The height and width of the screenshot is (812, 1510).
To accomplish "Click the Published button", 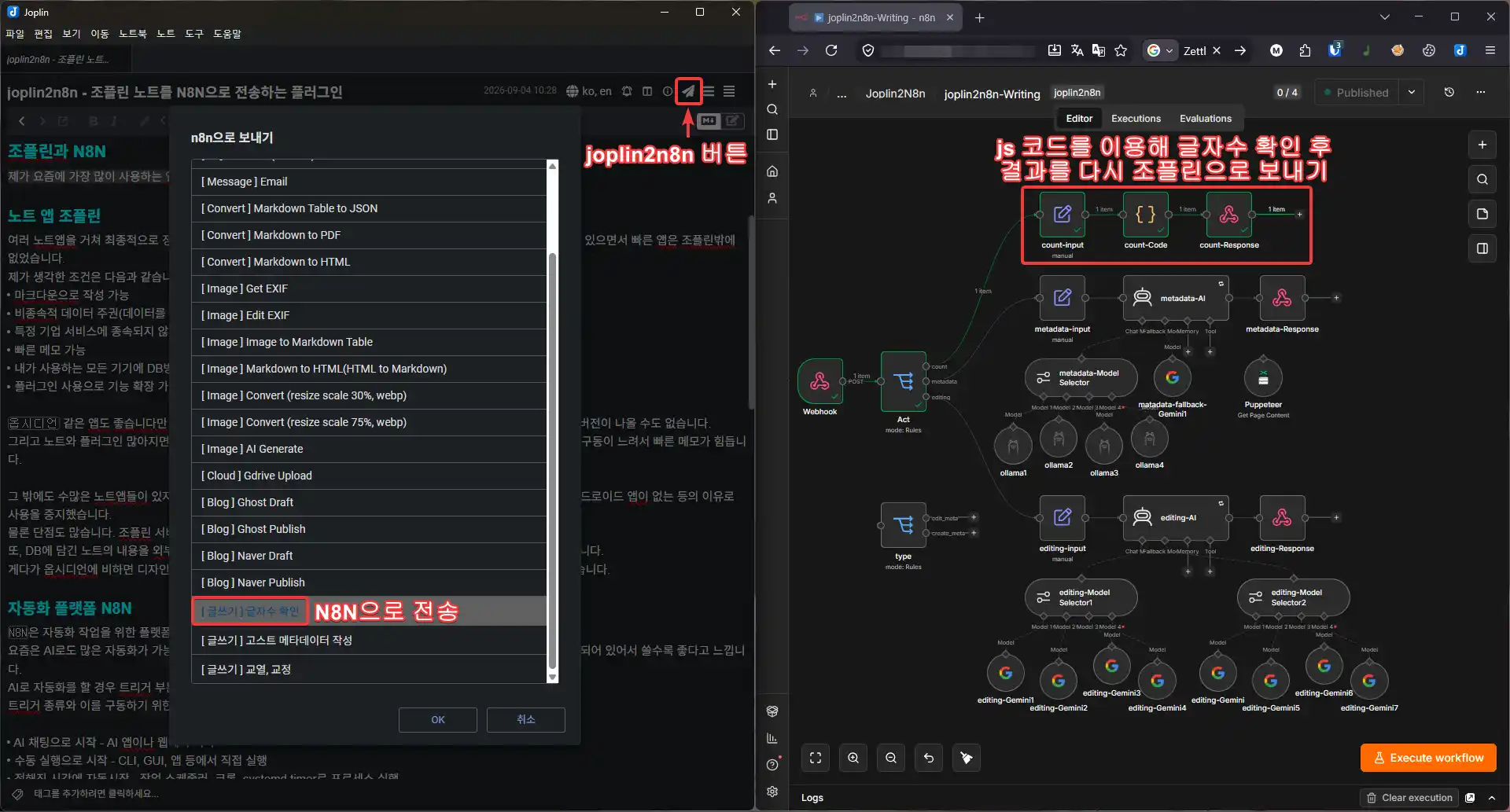I will click(x=1358, y=92).
